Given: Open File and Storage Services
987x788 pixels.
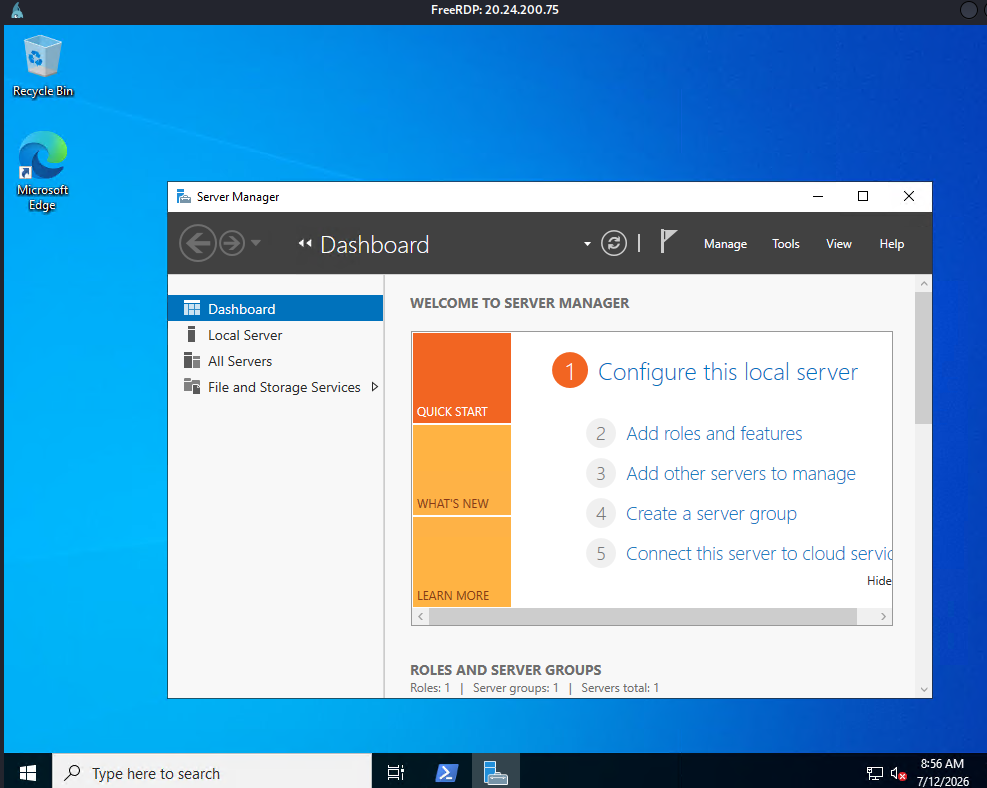Looking at the screenshot, I should [x=276, y=386].
